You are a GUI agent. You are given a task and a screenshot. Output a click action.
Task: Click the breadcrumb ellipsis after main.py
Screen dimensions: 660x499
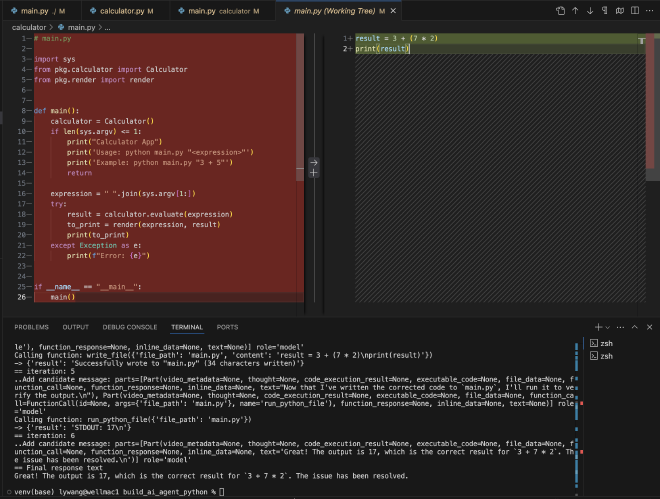(x=107, y=27)
